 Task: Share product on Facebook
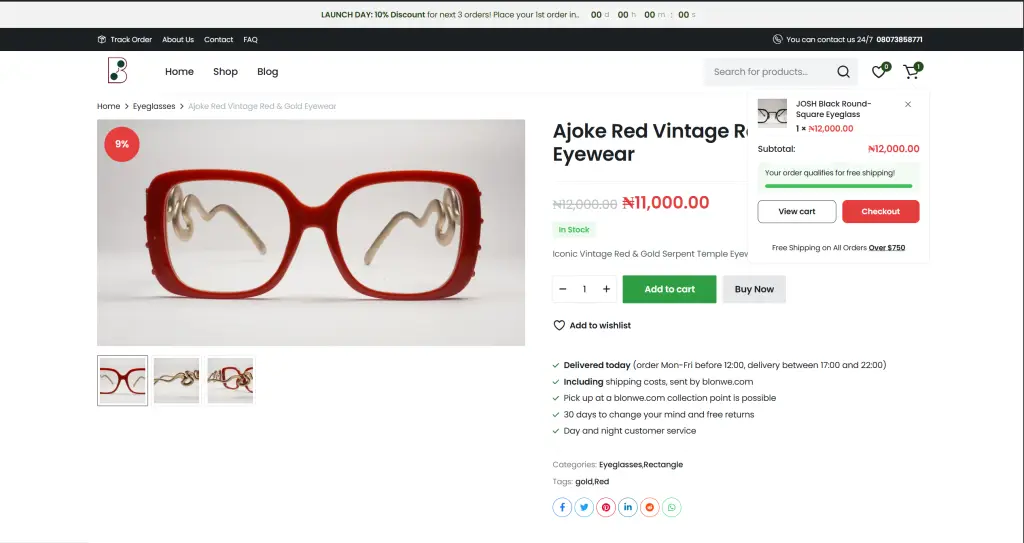point(562,508)
